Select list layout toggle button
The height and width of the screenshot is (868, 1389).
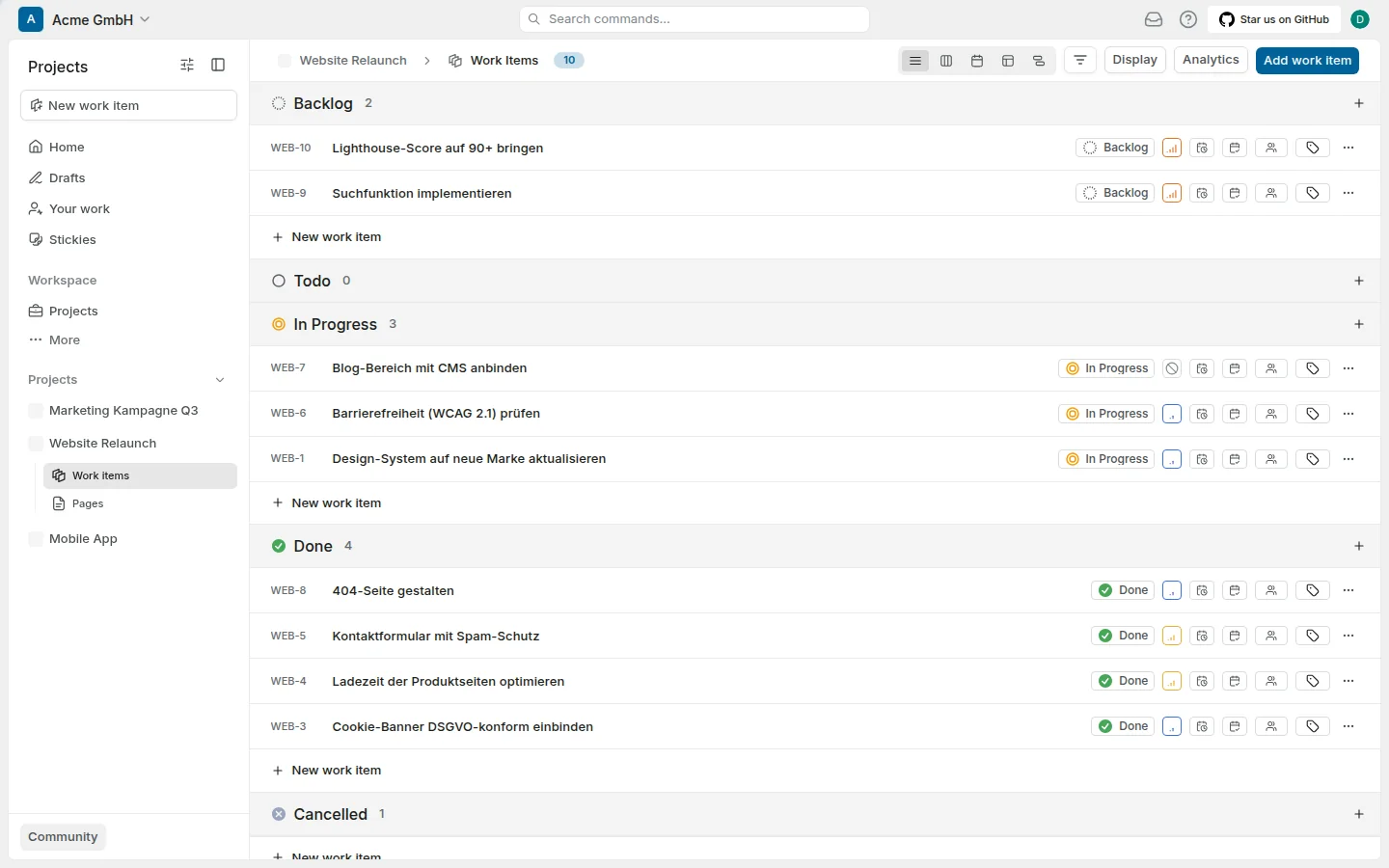point(915,61)
